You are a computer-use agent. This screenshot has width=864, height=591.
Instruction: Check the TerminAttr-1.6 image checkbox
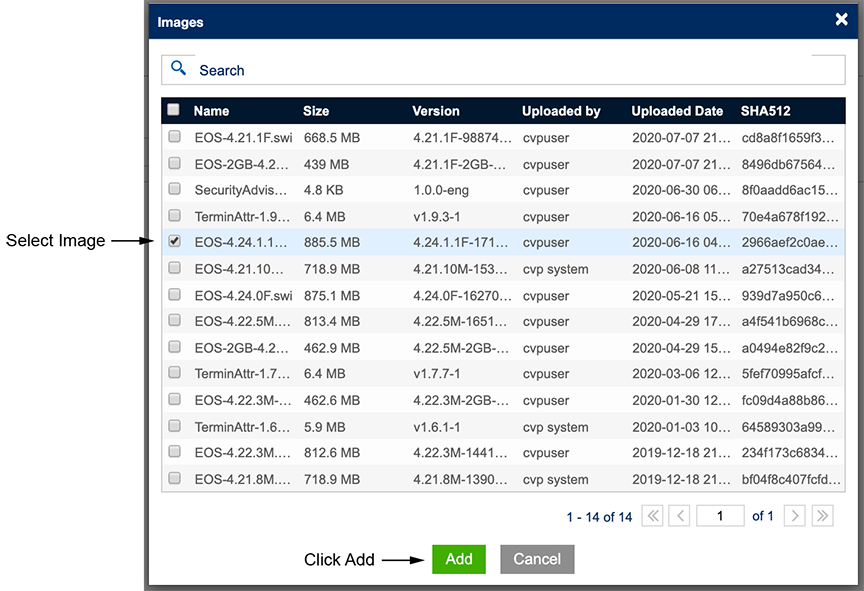coord(175,426)
